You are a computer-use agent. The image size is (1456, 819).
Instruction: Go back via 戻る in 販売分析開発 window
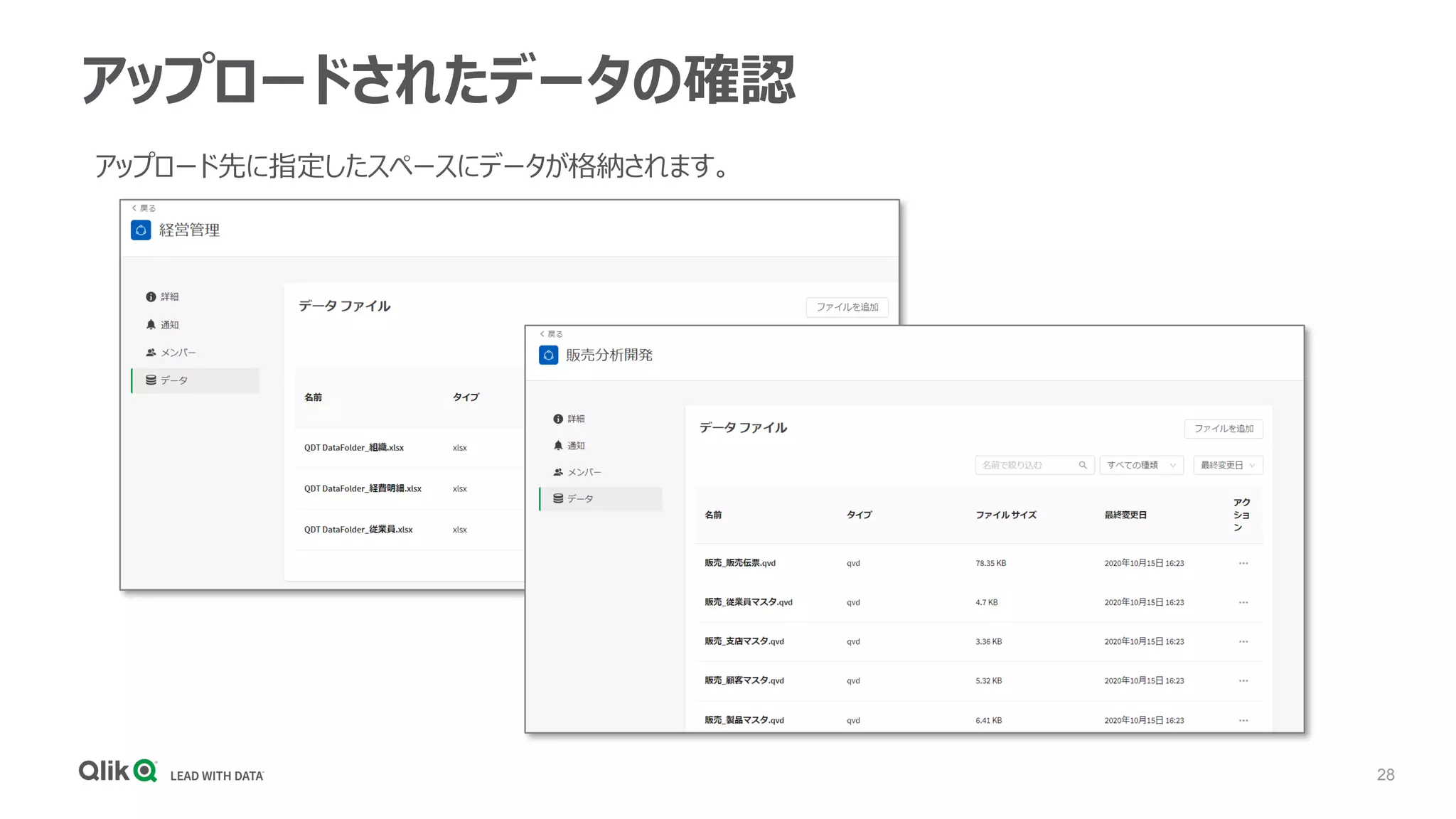(x=551, y=334)
